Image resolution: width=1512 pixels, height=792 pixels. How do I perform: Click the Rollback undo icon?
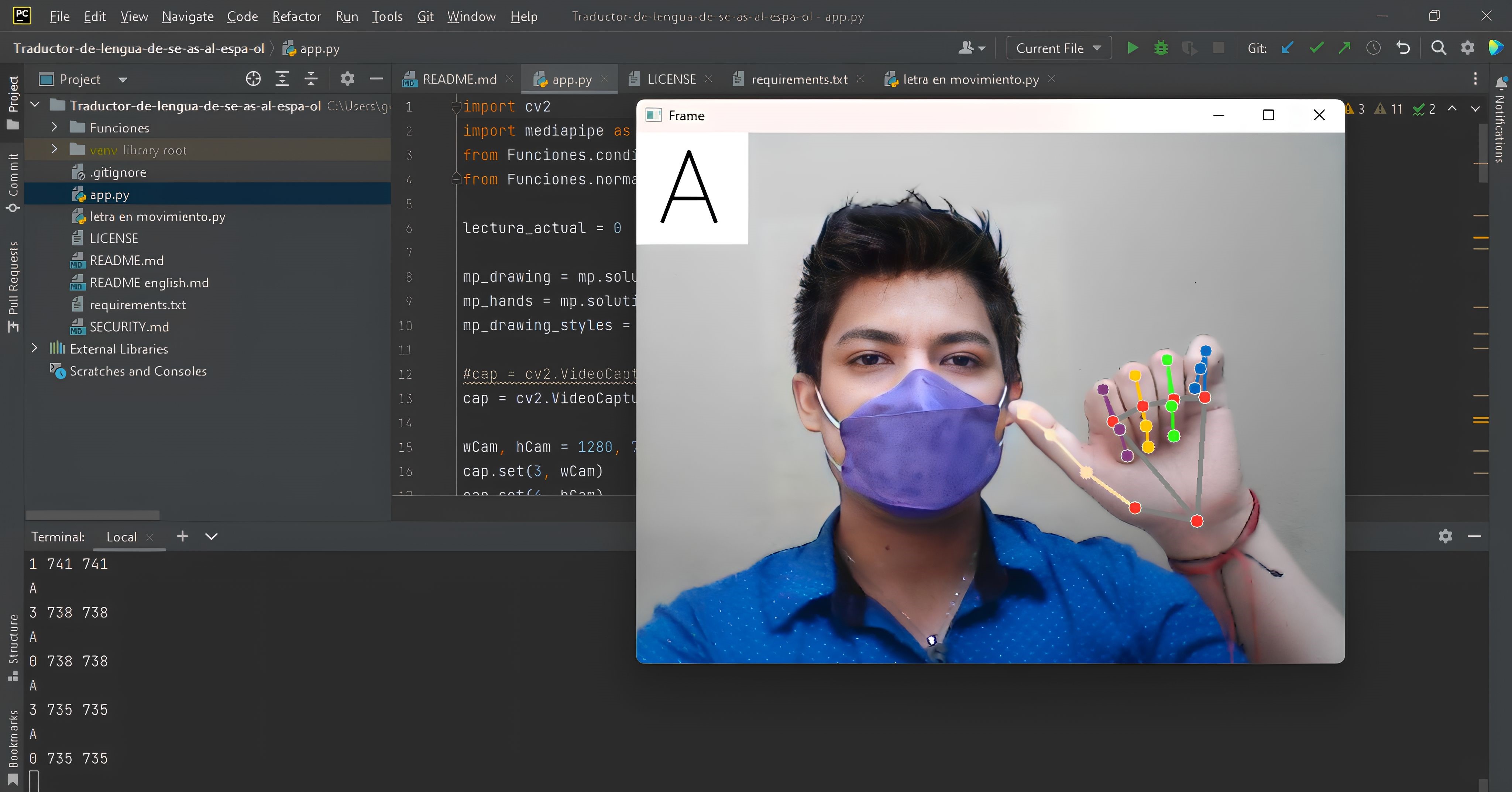pos(1403,48)
